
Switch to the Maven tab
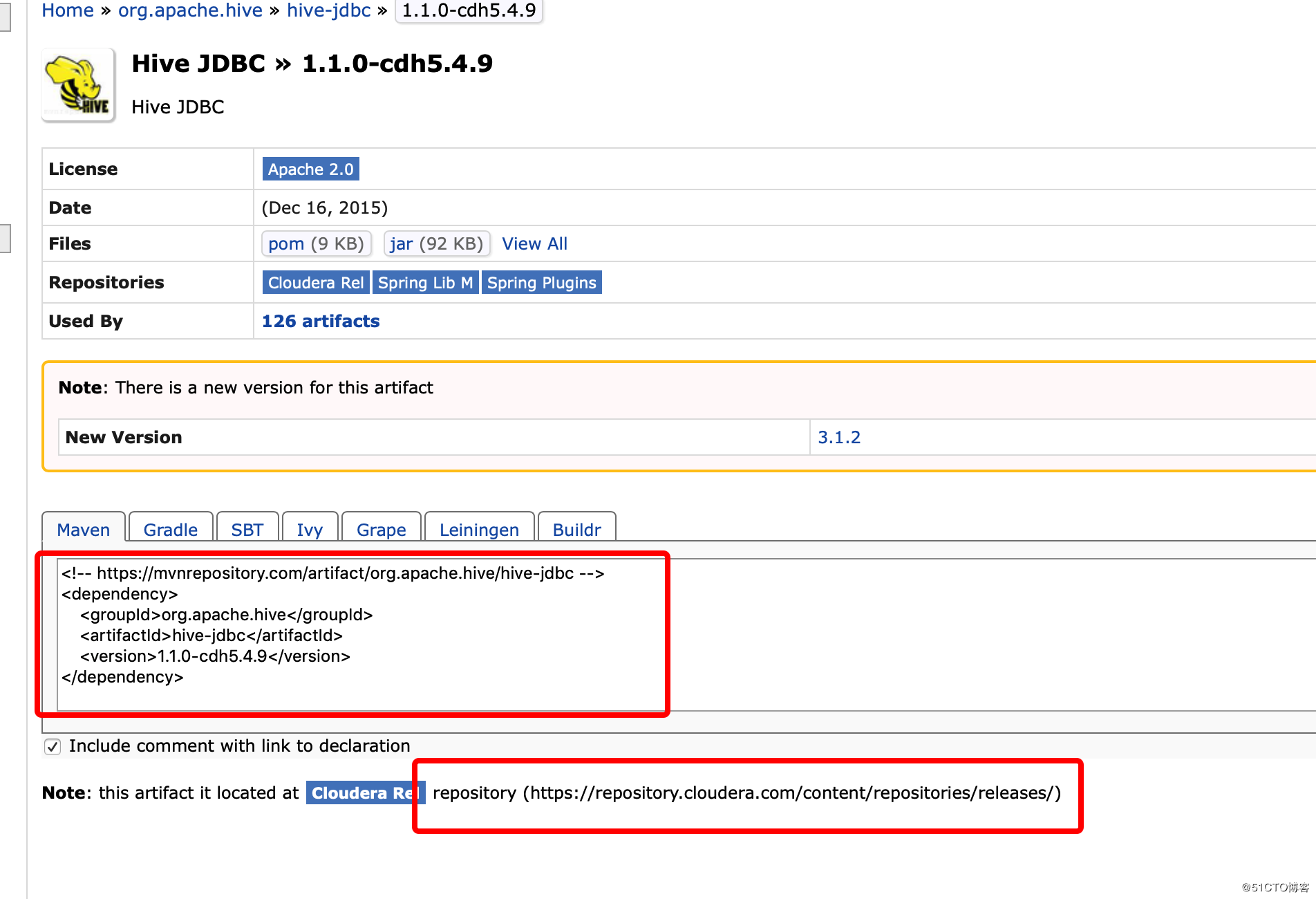84,529
